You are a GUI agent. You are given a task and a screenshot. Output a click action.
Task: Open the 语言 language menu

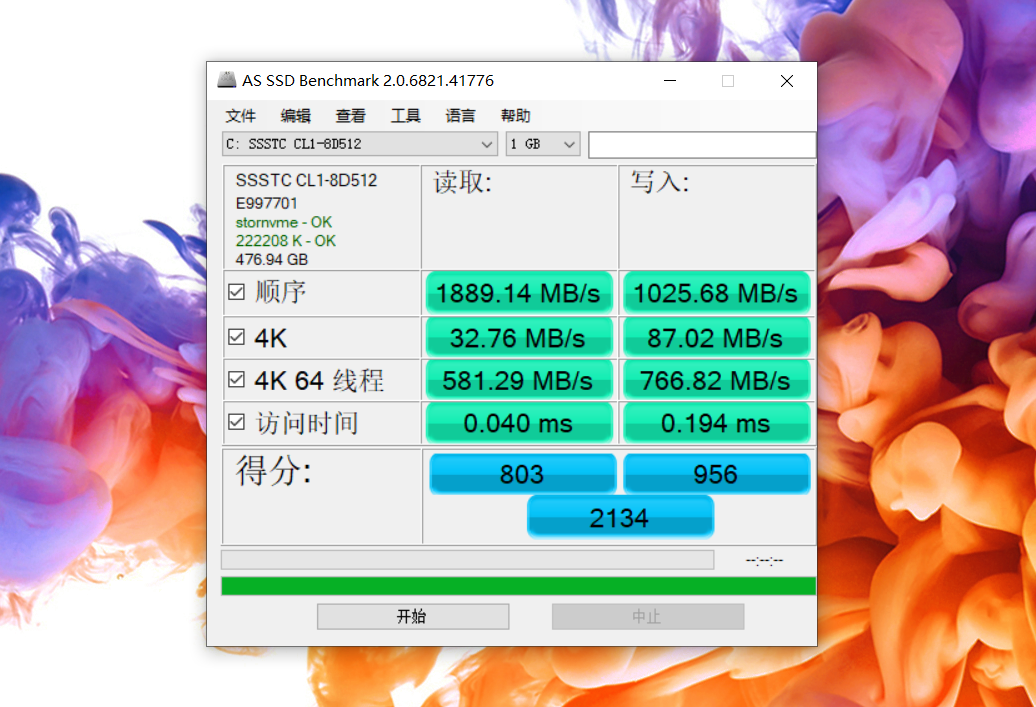pos(460,115)
